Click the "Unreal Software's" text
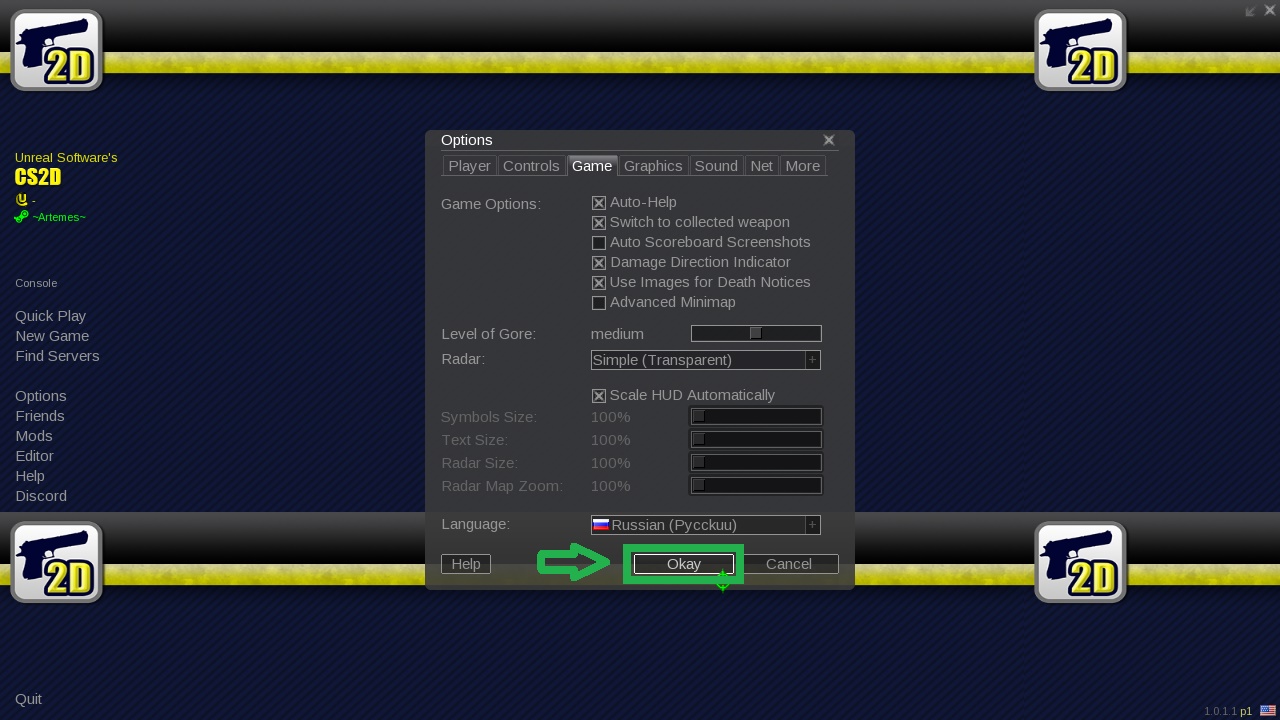Image resolution: width=1280 pixels, height=720 pixels. tap(66, 158)
